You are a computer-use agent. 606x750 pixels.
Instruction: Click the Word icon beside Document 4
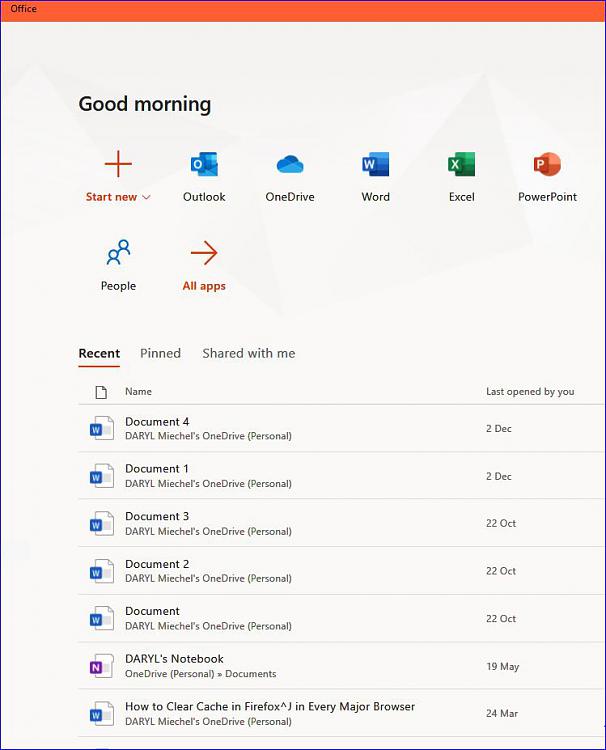pos(102,428)
